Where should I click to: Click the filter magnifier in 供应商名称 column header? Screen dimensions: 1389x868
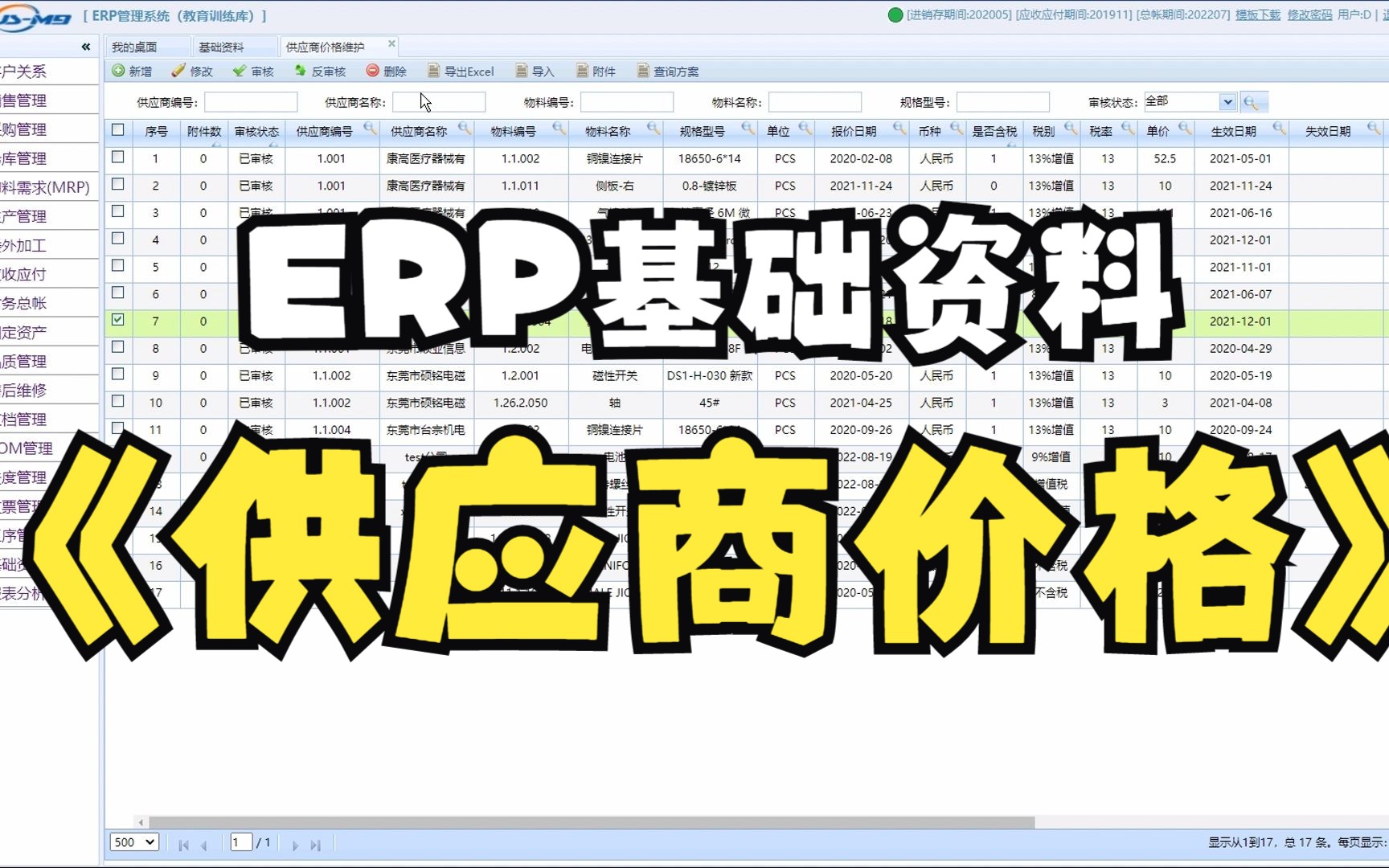[x=465, y=129]
